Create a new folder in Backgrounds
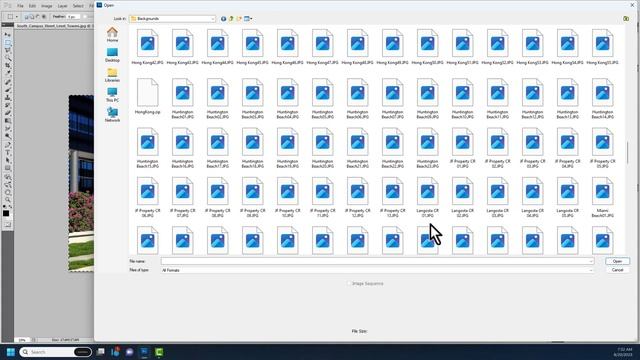The width and height of the screenshot is (640, 360). coord(239,19)
